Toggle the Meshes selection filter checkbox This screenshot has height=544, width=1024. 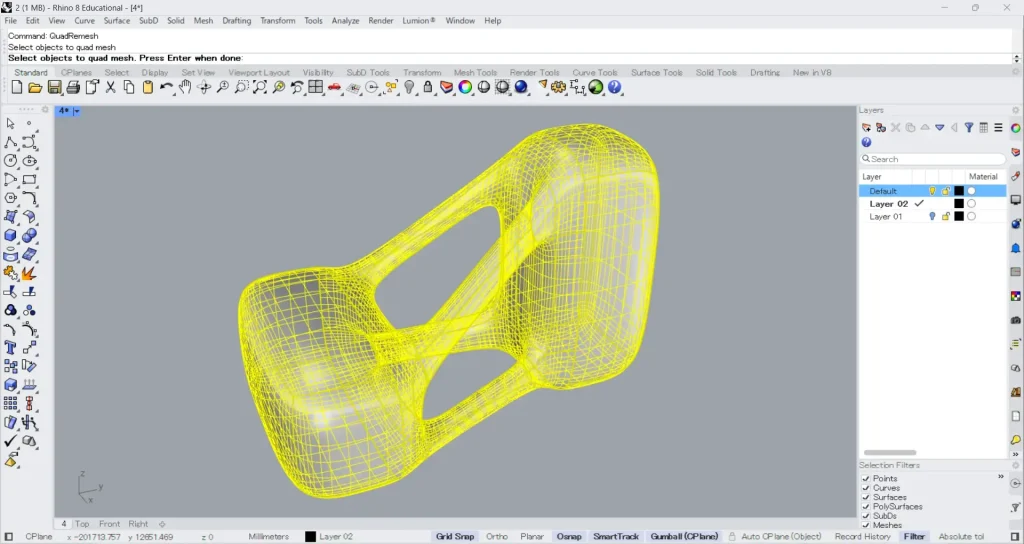click(866, 525)
